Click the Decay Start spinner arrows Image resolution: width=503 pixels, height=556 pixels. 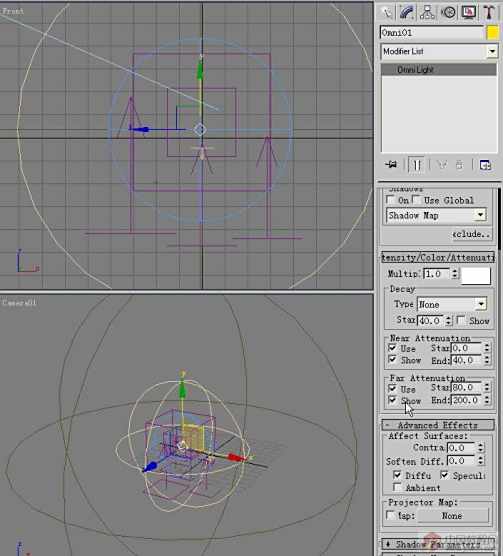point(449,321)
